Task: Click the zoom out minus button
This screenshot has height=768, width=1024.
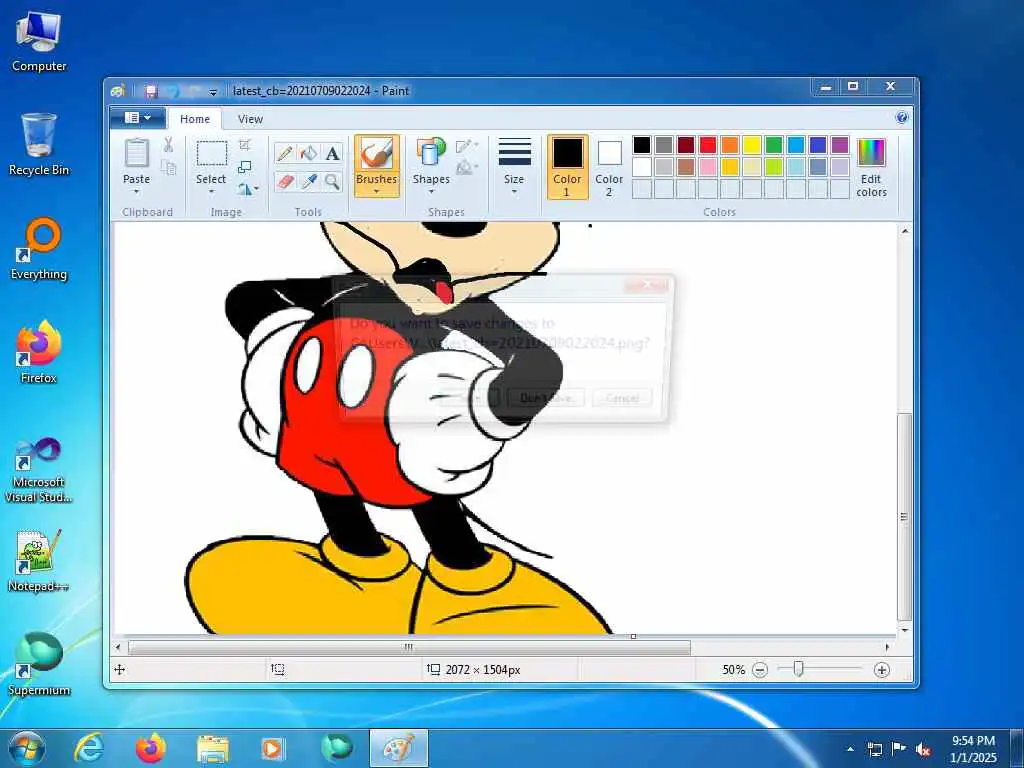Action: 760,670
